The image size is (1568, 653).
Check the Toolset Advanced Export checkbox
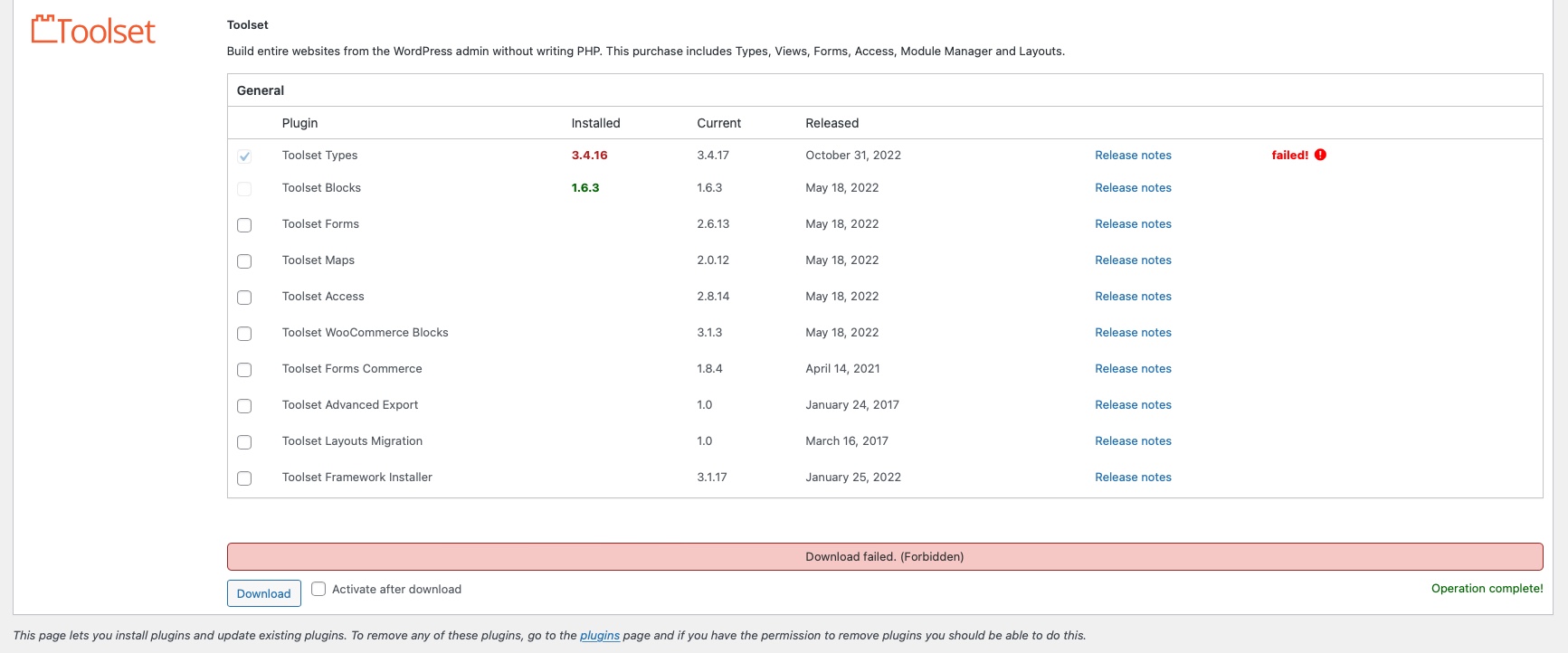tap(244, 406)
